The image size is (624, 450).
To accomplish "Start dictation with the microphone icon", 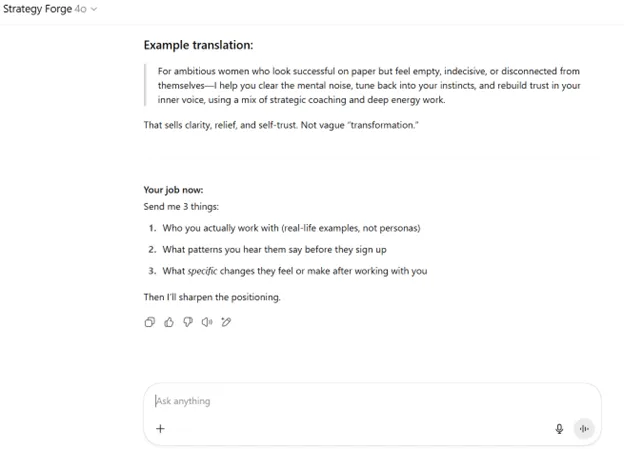I will (559, 429).
